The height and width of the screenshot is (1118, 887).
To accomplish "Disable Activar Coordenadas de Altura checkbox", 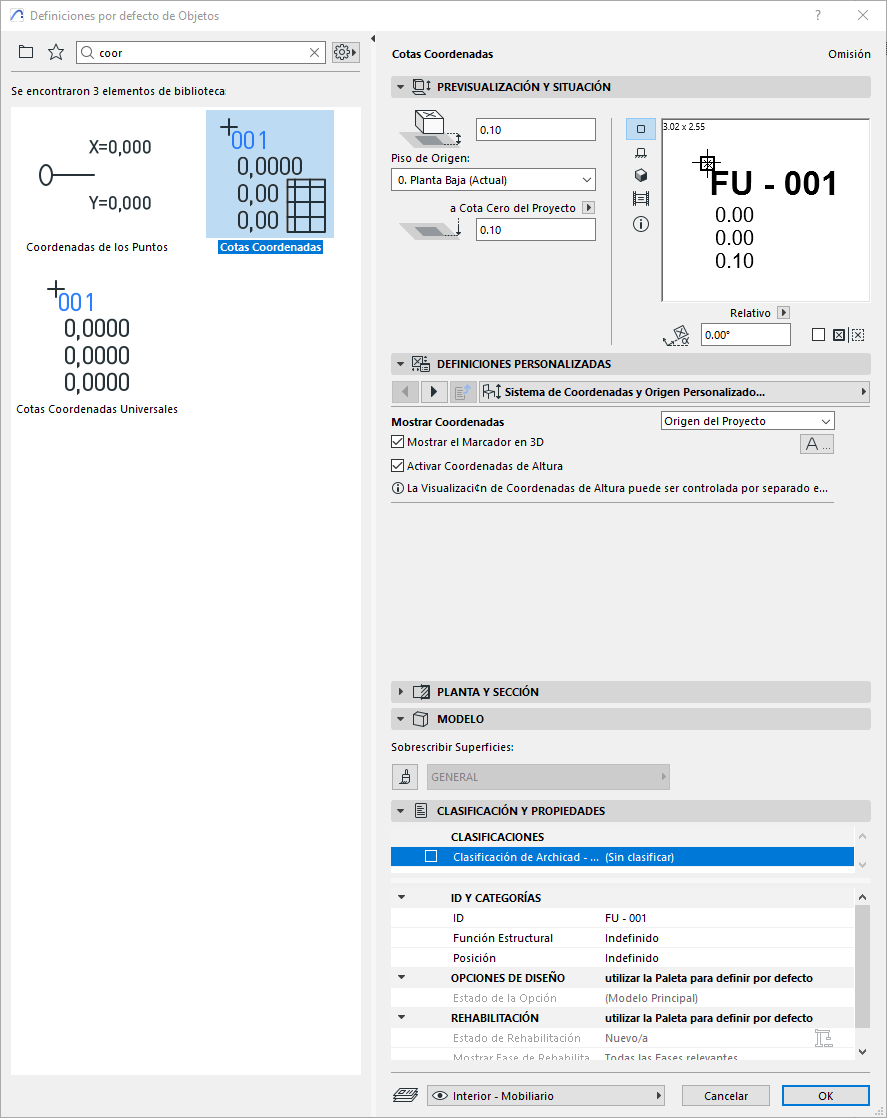I will tap(398, 466).
